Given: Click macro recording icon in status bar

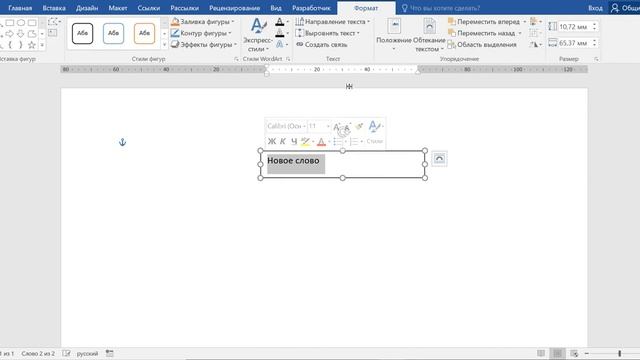Looking at the screenshot, I should tap(109, 353).
